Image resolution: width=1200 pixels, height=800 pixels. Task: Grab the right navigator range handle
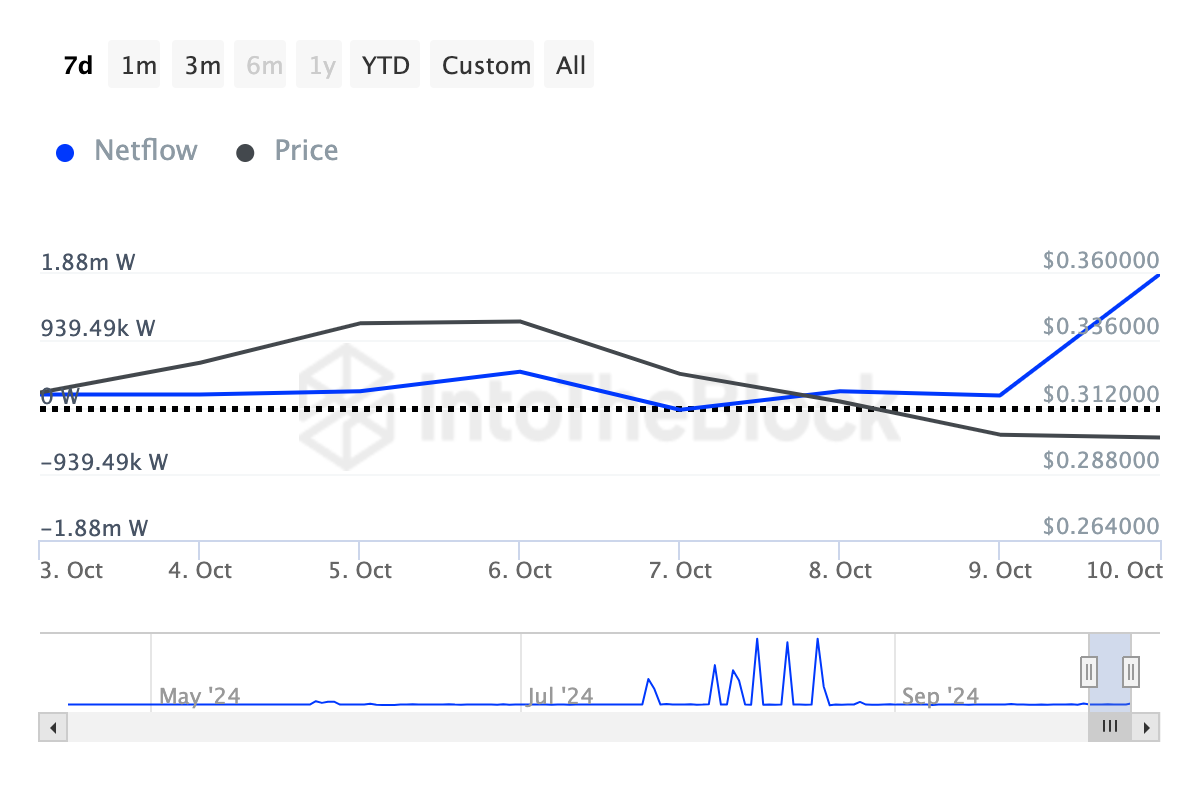click(1131, 670)
